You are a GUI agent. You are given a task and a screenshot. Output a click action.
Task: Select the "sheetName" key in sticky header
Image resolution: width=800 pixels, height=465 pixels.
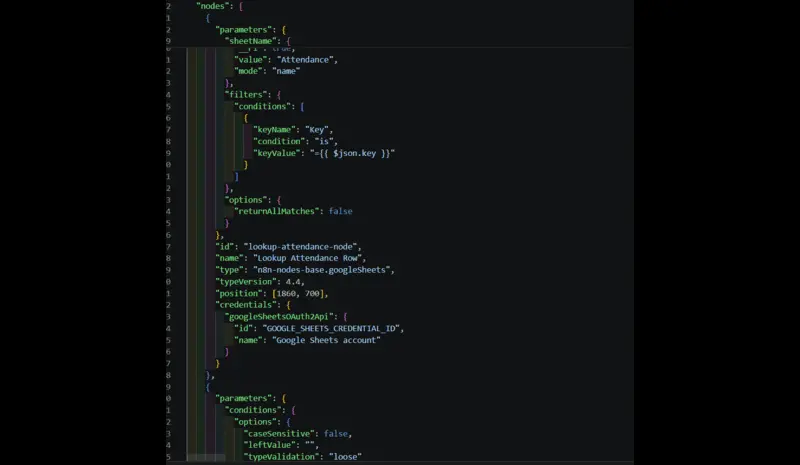click(253, 41)
